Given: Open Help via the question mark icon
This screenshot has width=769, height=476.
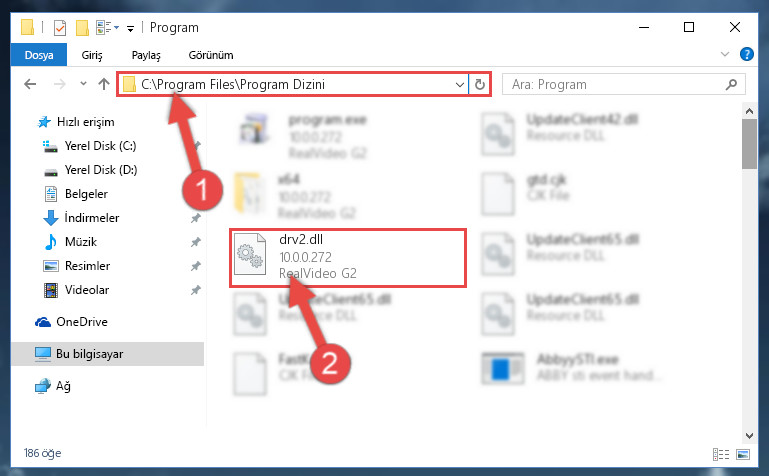Looking at the screenshot, I should click(746, 54).
